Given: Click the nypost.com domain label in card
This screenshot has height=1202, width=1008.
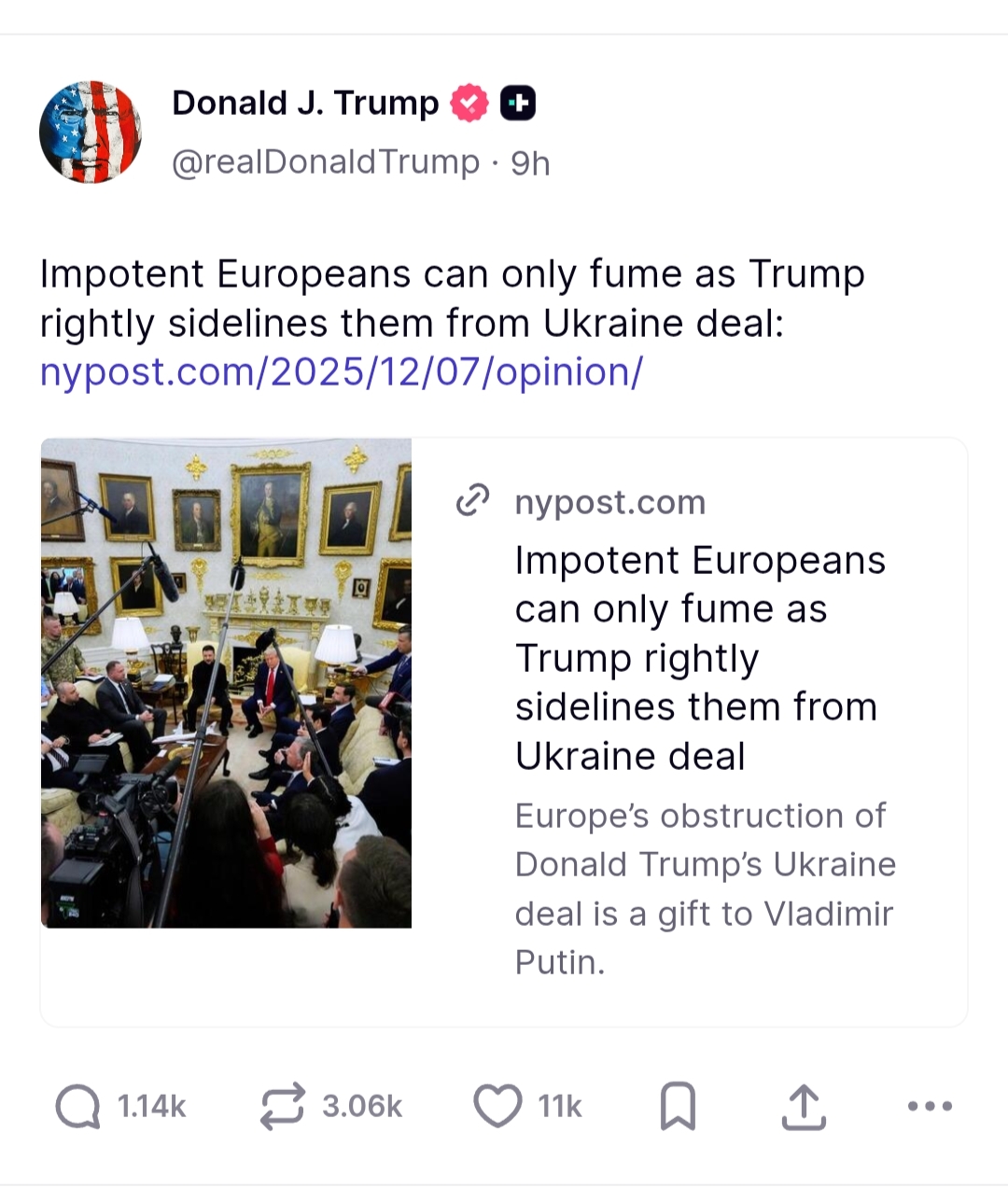Looking at the screenshot, I should [x=610, y=502].
